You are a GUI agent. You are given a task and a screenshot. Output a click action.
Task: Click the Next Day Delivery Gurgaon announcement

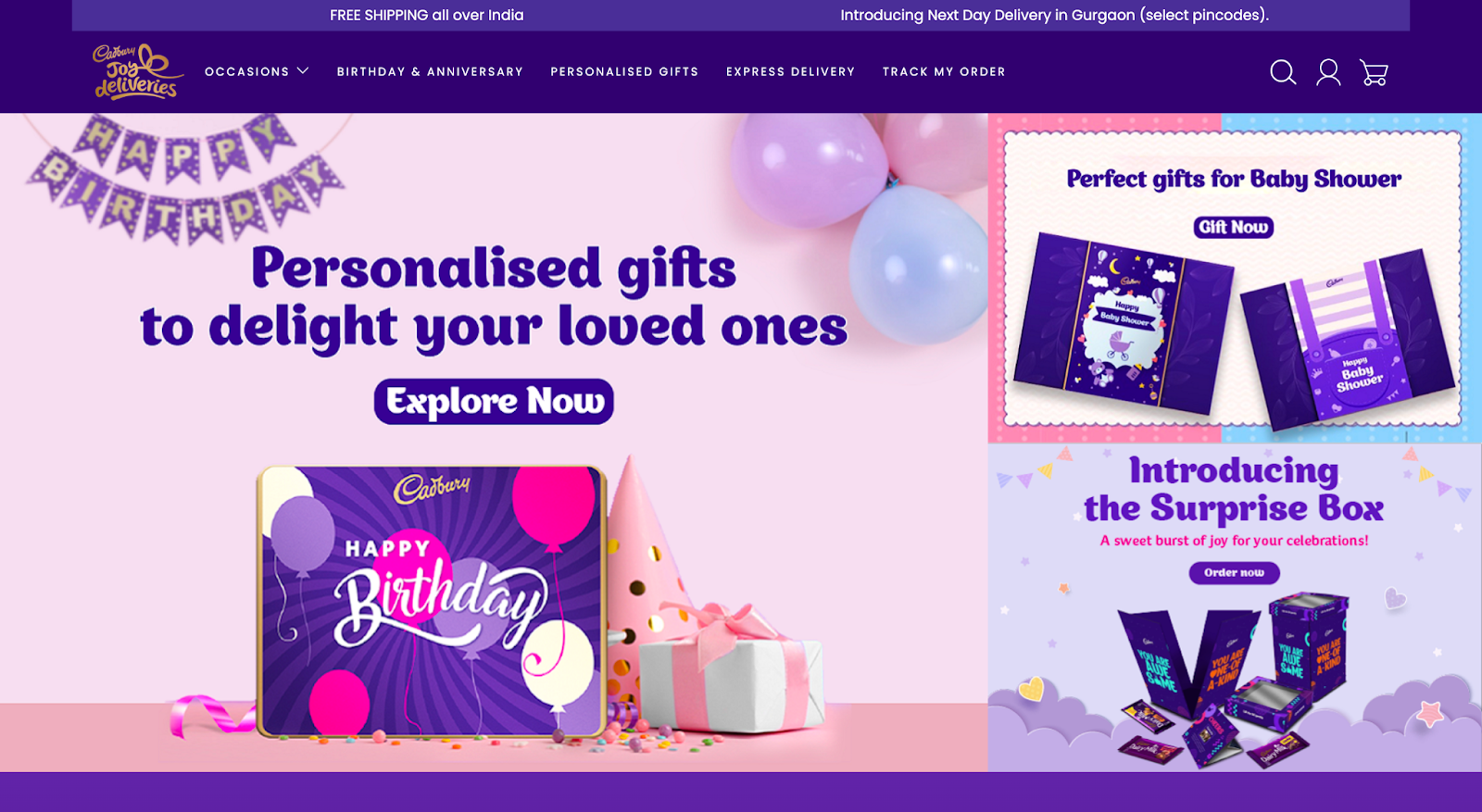(1054, 15)
